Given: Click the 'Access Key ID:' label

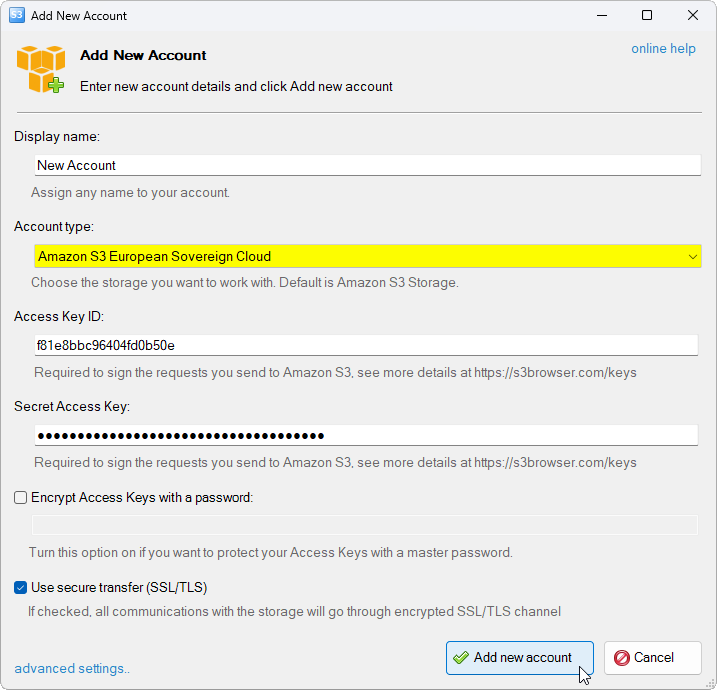Looking at the screenshot, I should pos(59,316).
